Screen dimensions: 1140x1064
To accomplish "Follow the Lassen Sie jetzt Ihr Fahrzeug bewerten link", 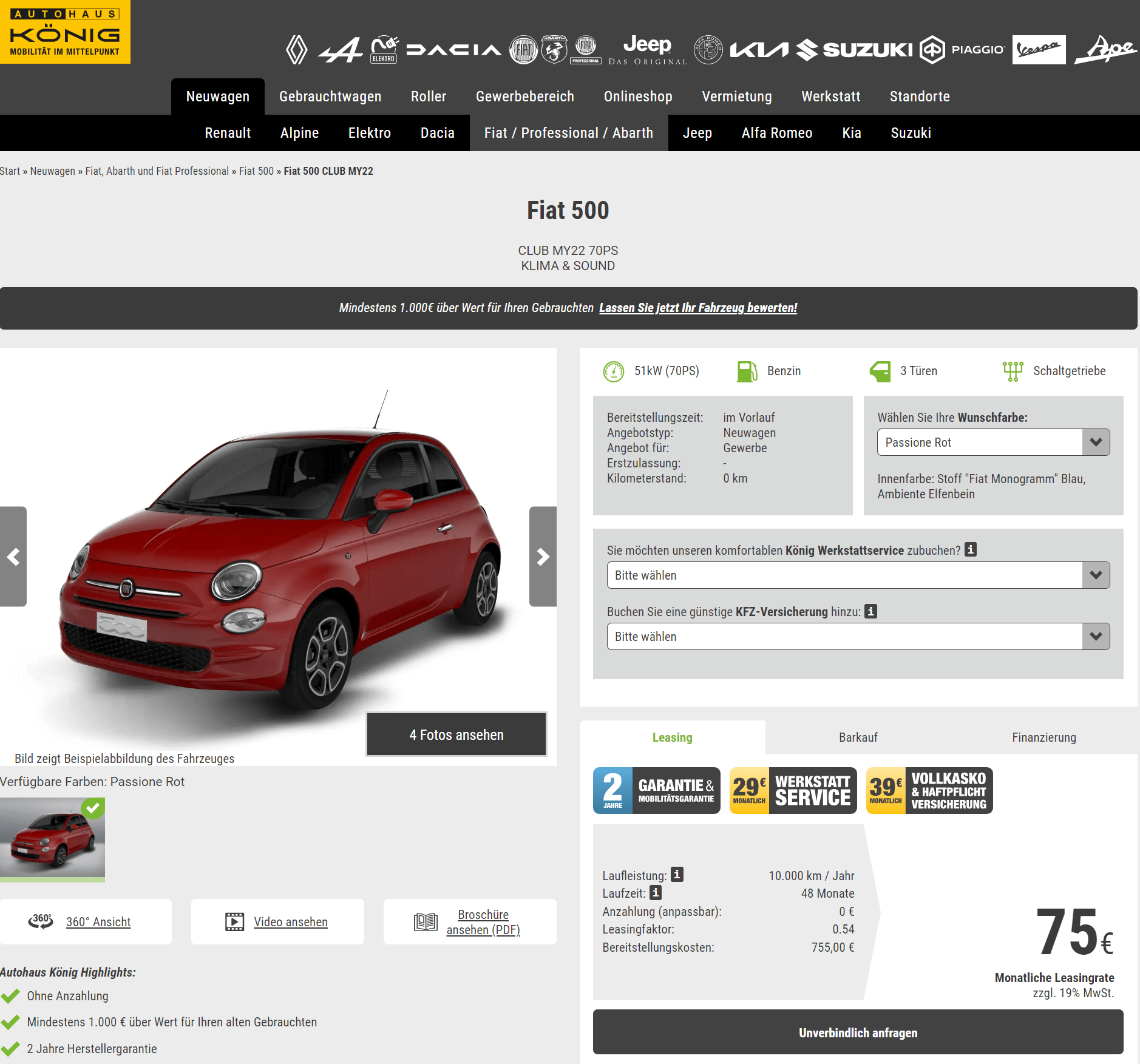I will (x=698, y=308).
